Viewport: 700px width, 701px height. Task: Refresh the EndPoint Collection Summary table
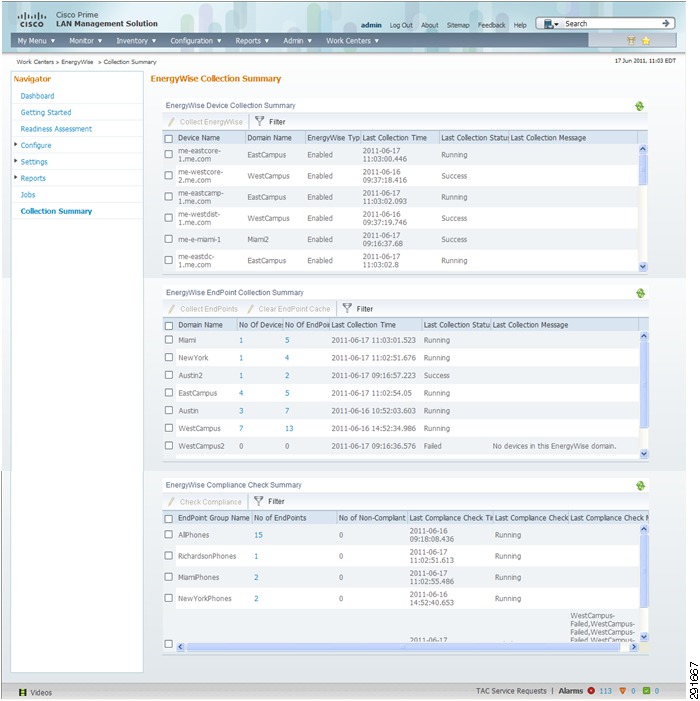(x=640, y=293)
